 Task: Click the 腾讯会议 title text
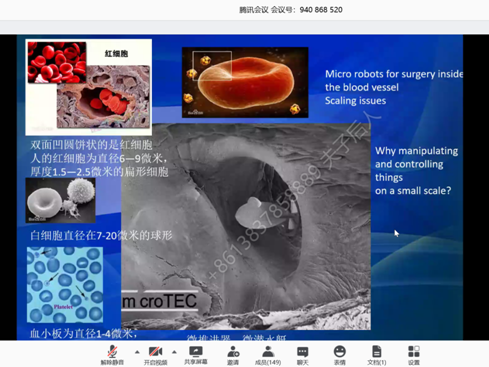point(254,10)
